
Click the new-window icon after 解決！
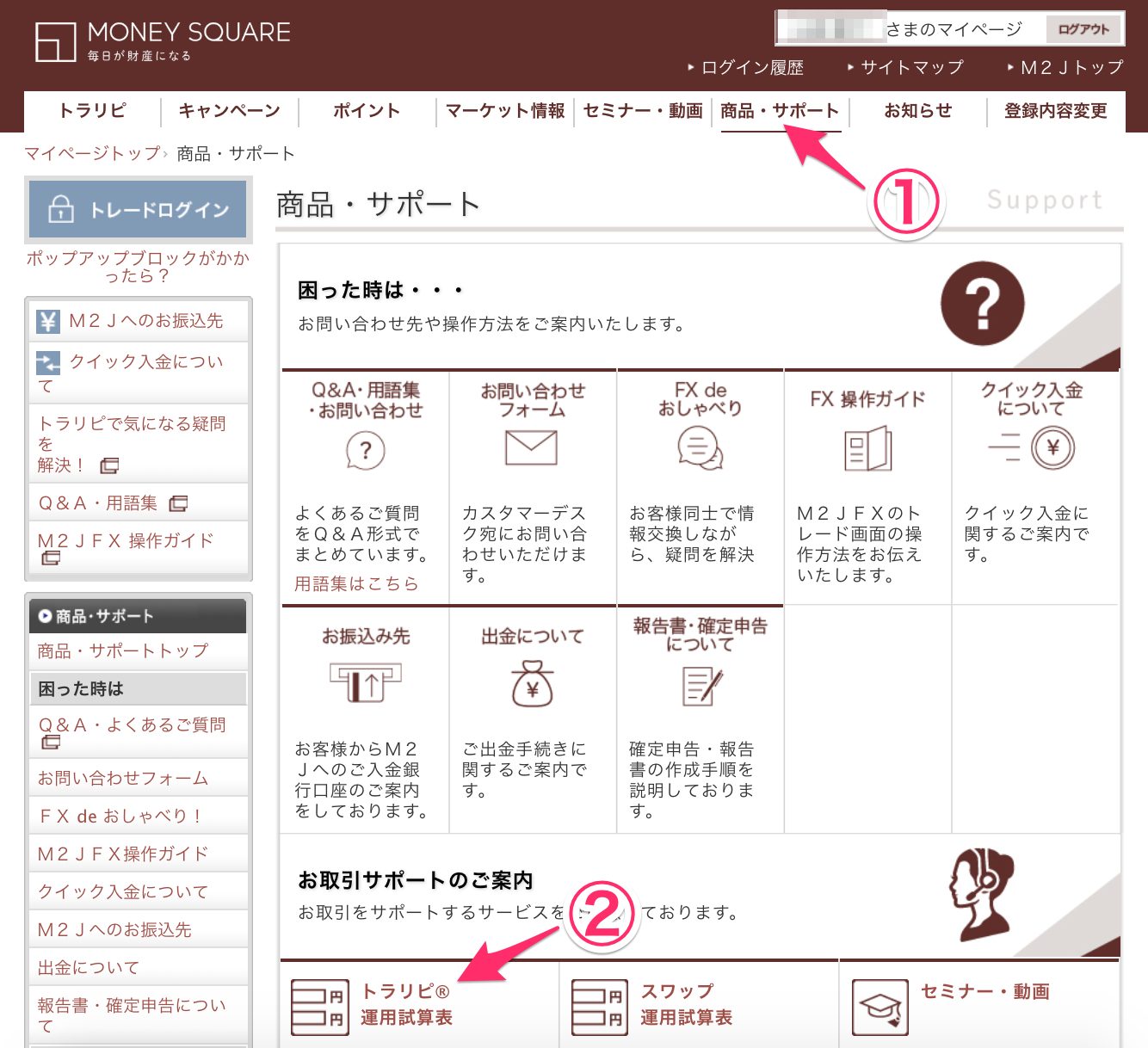(x=109, y=465)
